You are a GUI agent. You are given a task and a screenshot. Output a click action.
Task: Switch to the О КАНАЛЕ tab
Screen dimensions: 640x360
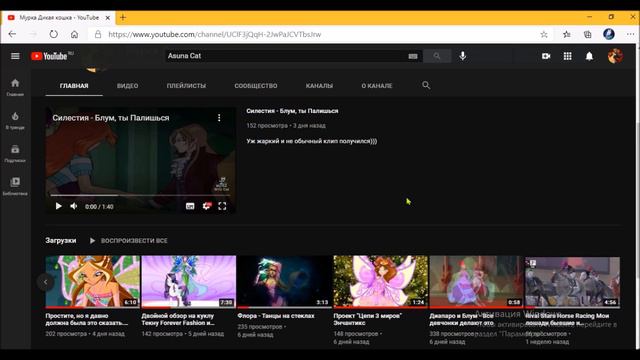377,86
